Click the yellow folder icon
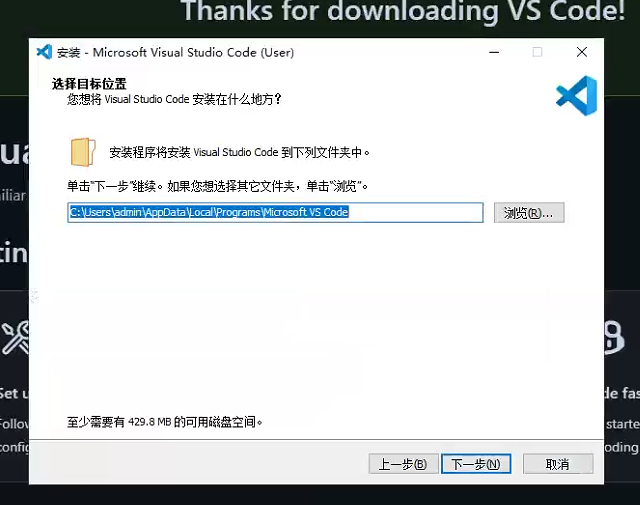Screen dimensions: 640x505 83,152
